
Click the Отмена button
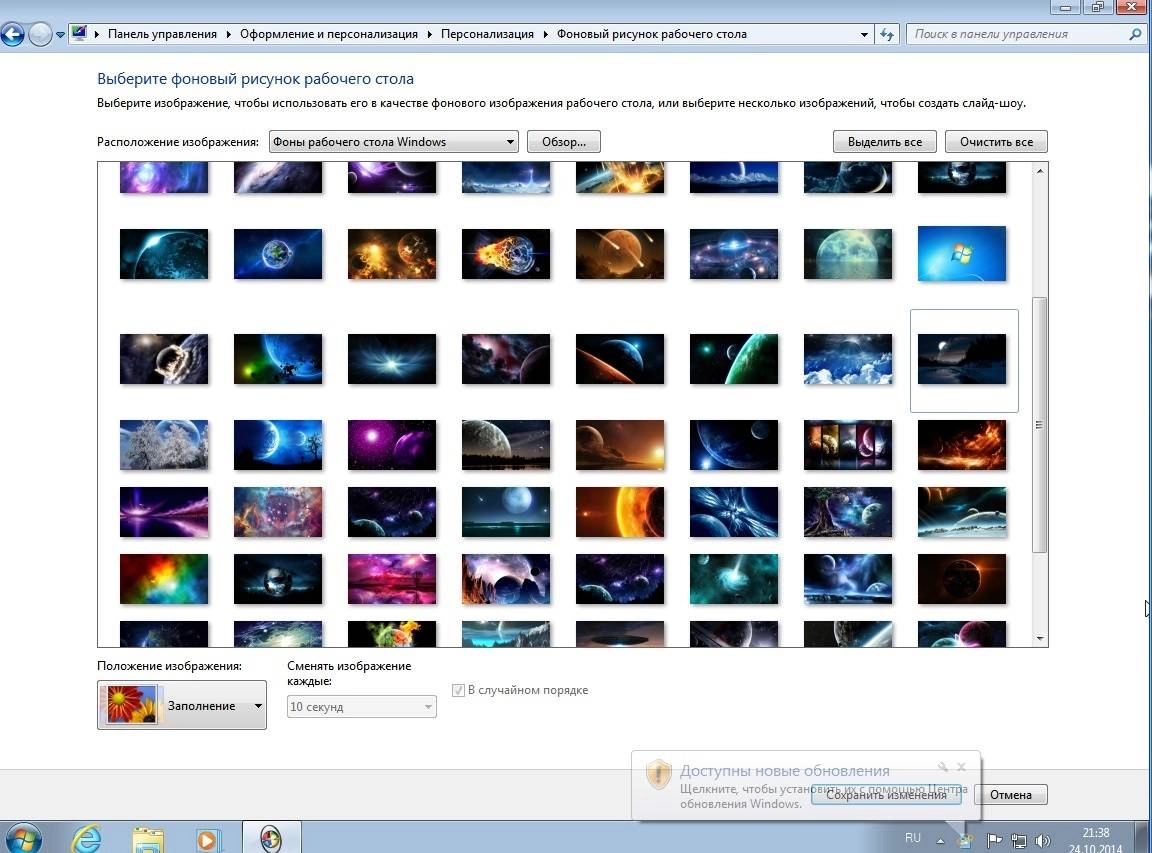tap(1011, 794)
